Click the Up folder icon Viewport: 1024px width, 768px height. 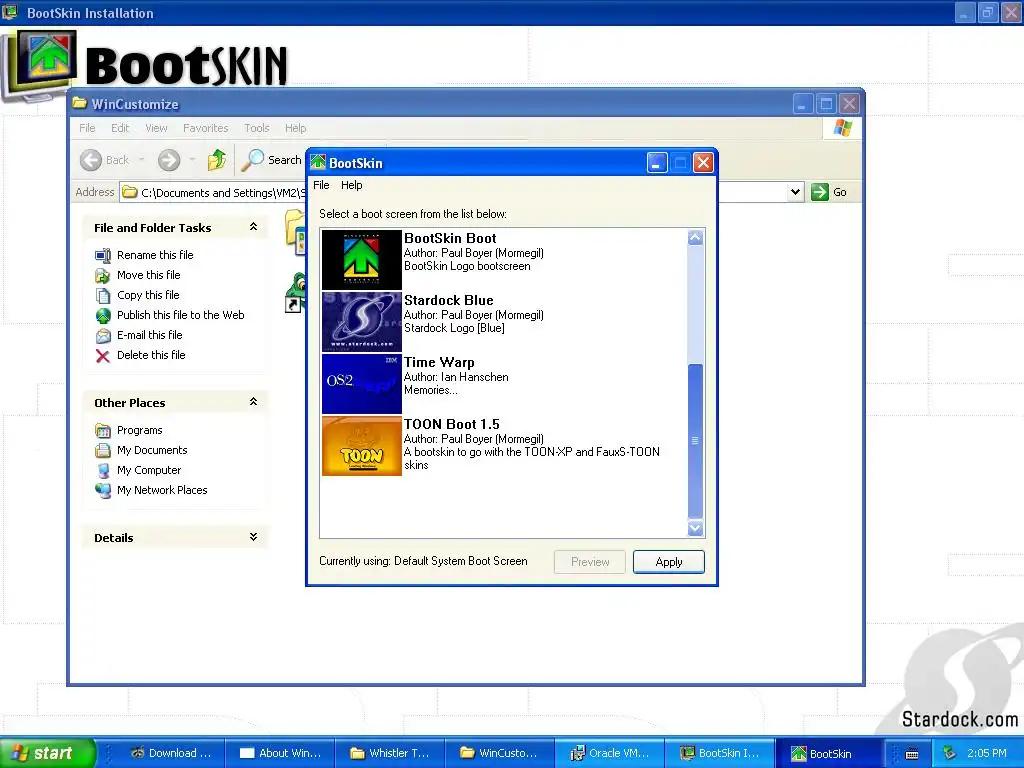tap(217, 160)
